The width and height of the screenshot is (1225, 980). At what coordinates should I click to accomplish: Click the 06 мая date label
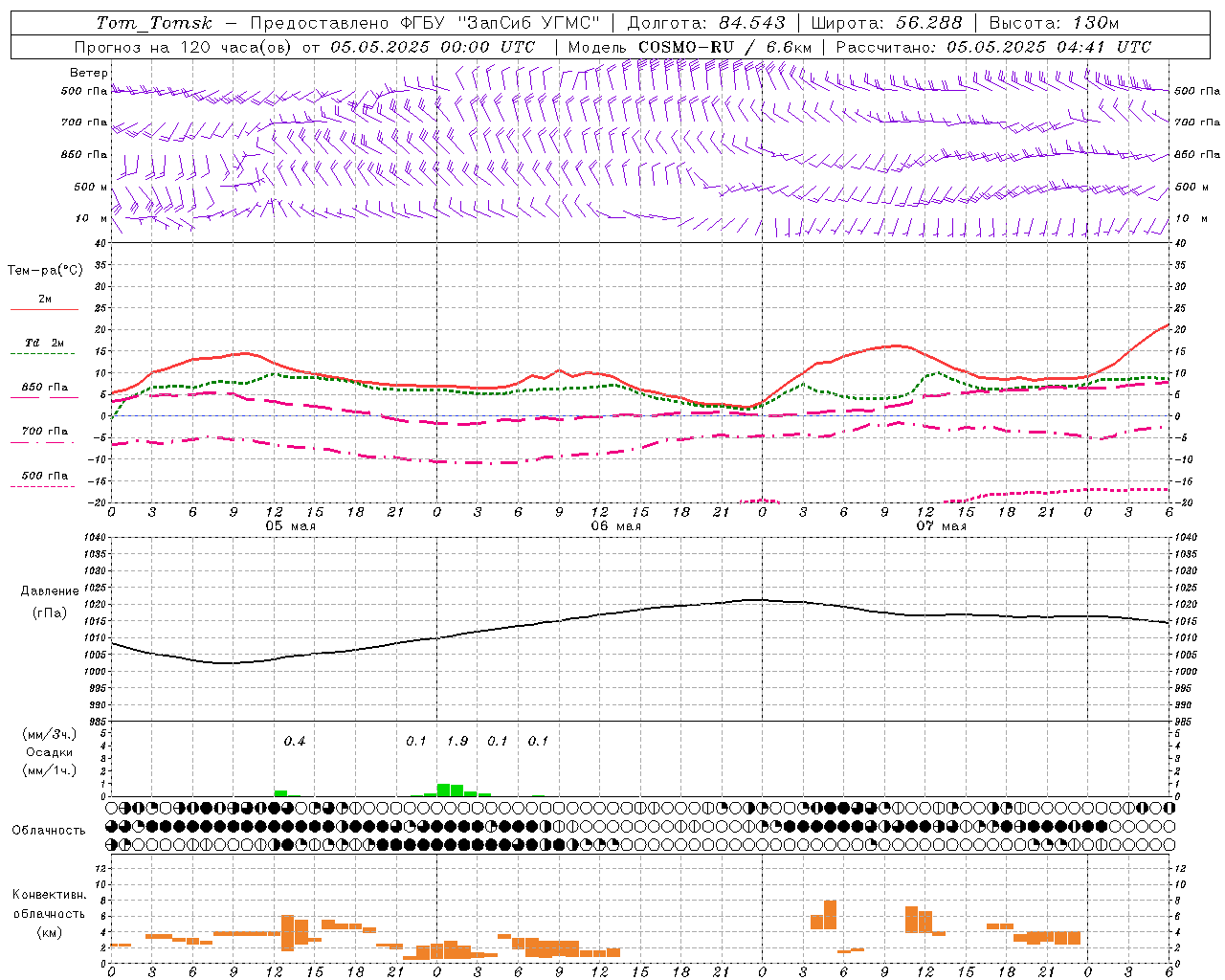[615, 526]
